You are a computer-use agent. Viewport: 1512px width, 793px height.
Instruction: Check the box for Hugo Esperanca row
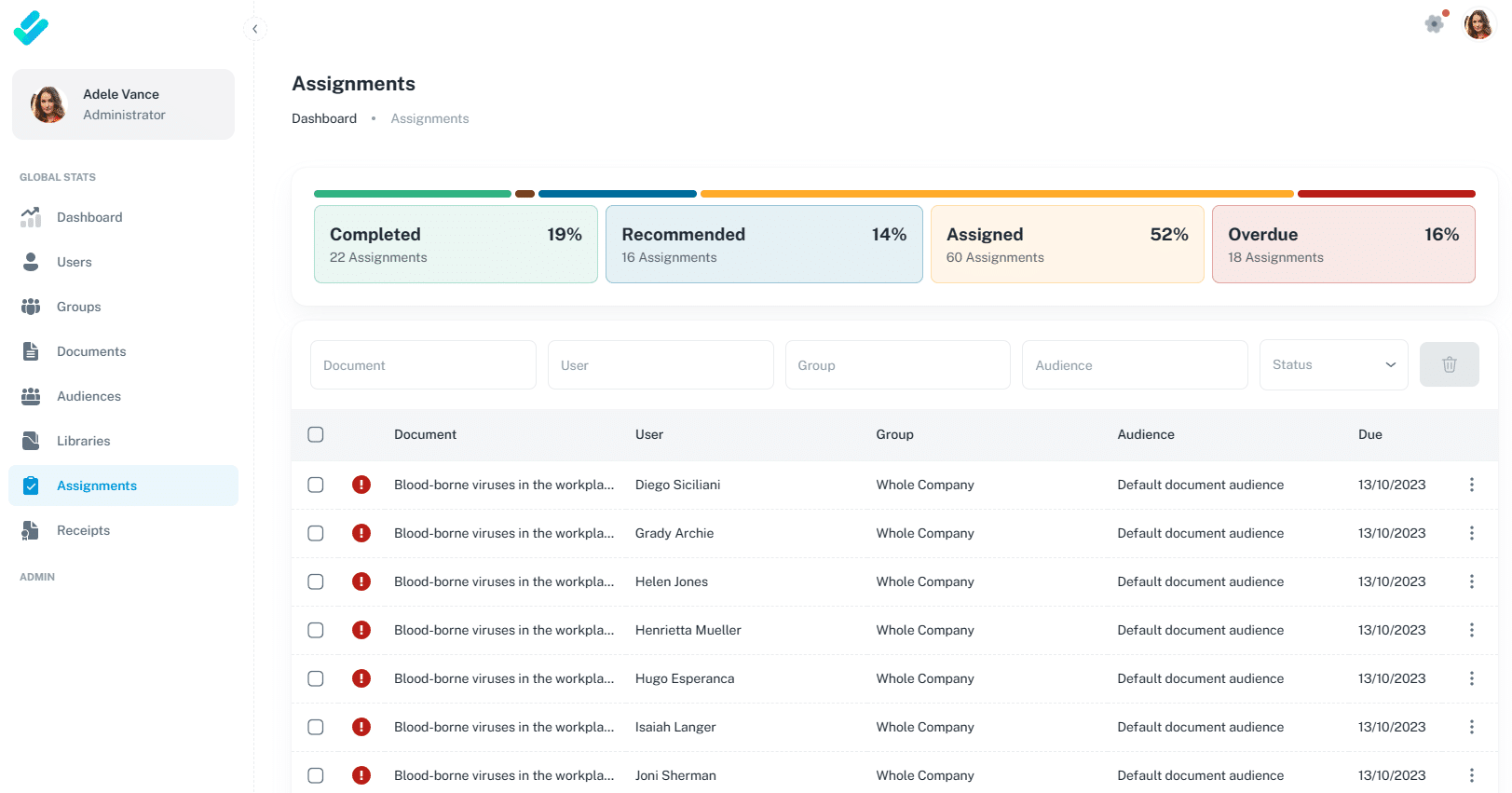[316, 678]
